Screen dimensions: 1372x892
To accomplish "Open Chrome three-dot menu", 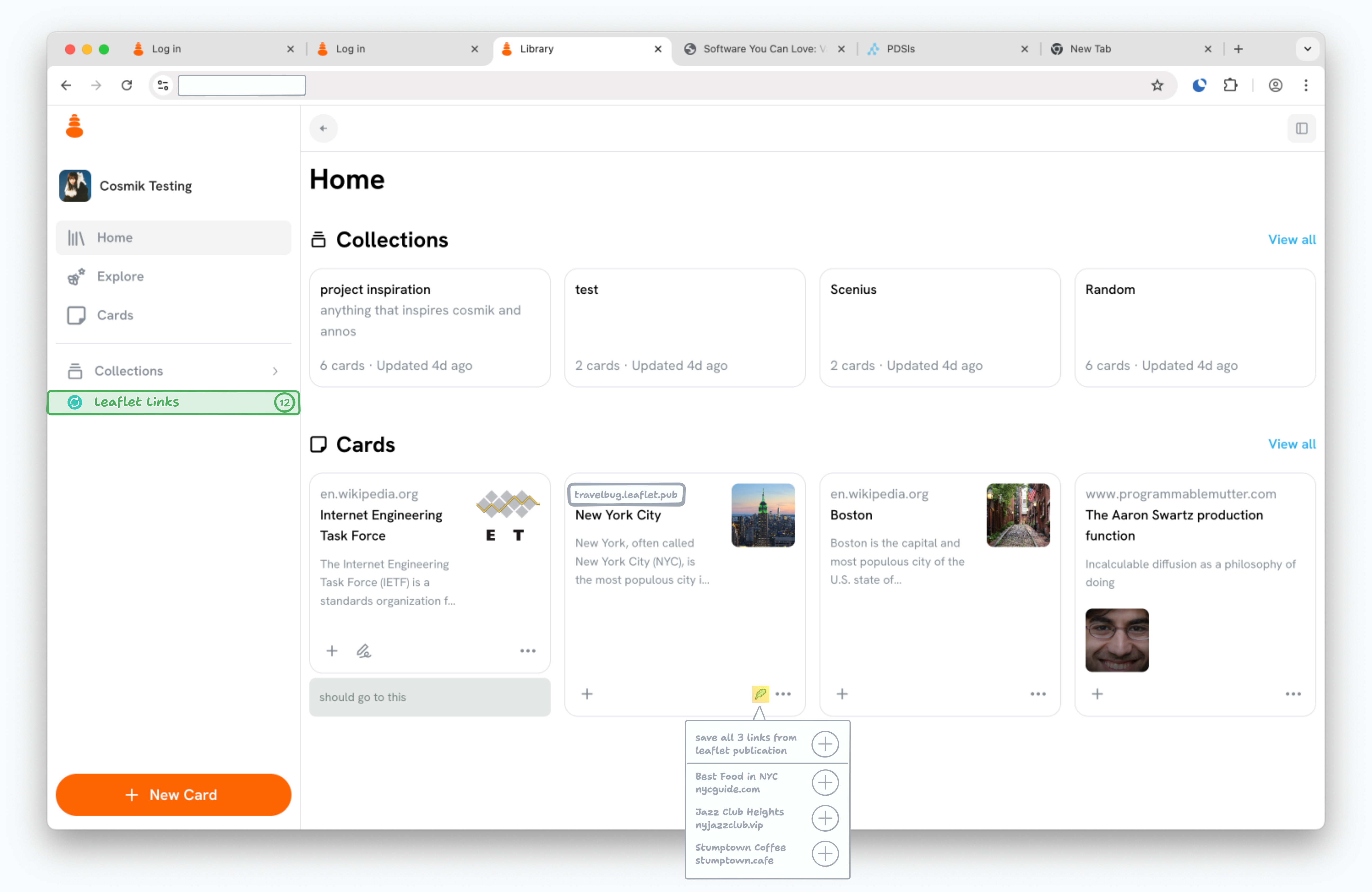I will coord(1306,85).
